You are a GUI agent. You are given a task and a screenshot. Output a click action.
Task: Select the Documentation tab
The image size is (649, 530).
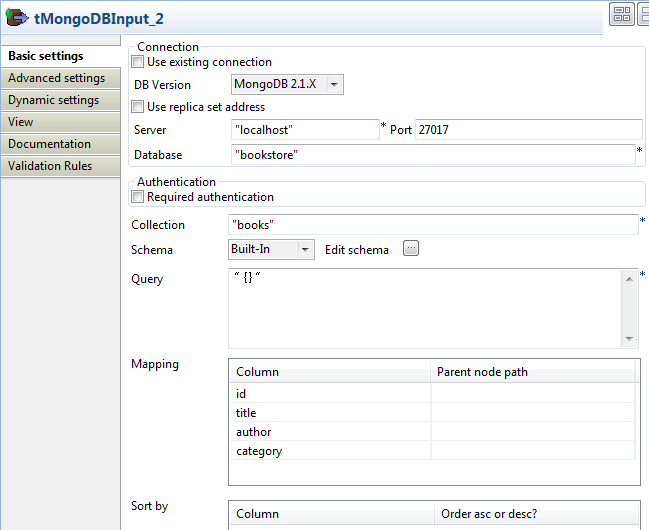pyautogui.click(x=50, y=144)
